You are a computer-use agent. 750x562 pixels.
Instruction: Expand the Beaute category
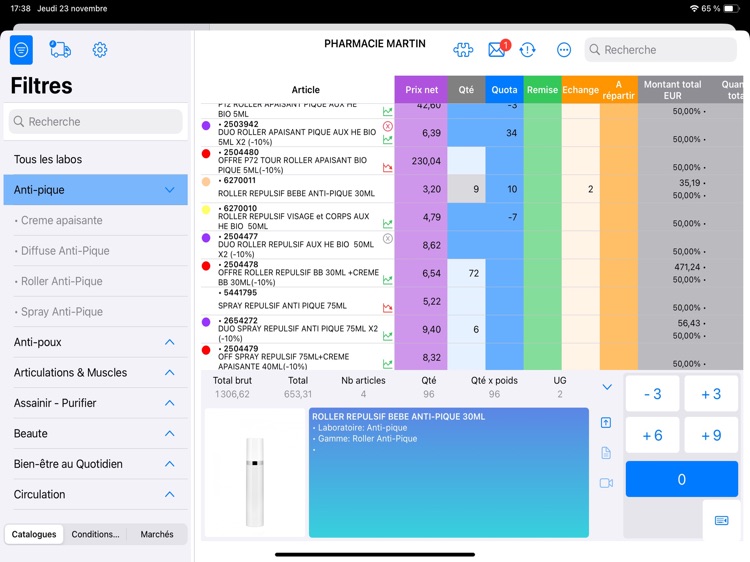coord(169,433)
